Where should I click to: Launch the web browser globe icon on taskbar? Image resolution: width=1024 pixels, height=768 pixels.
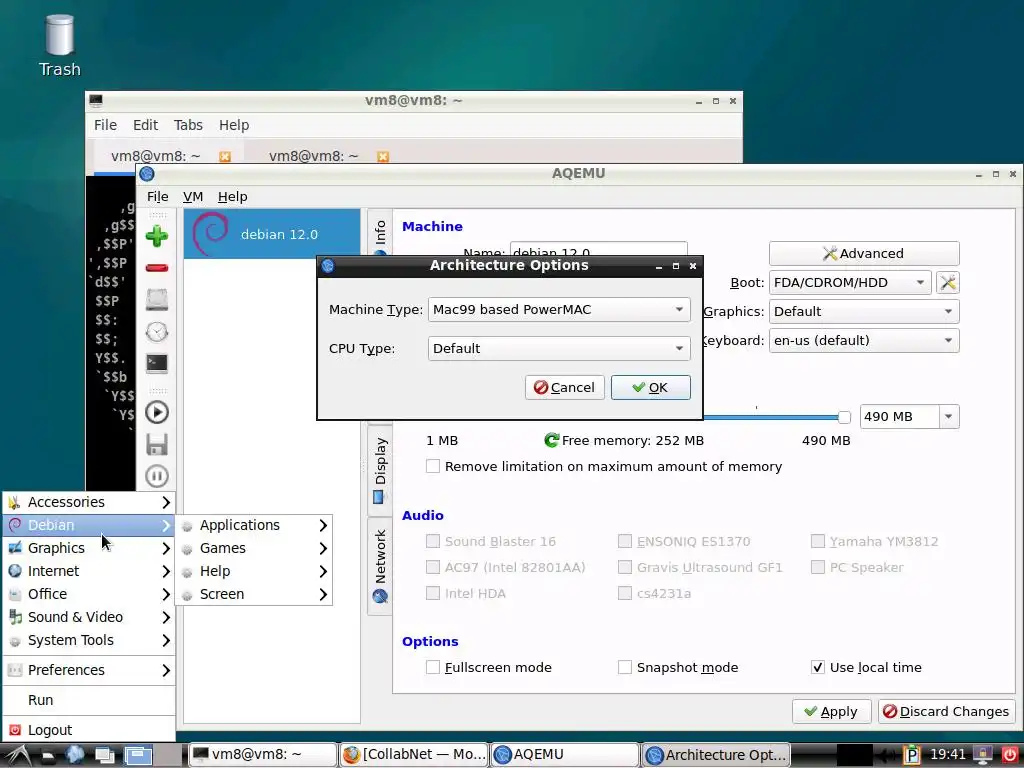point(74,755)
